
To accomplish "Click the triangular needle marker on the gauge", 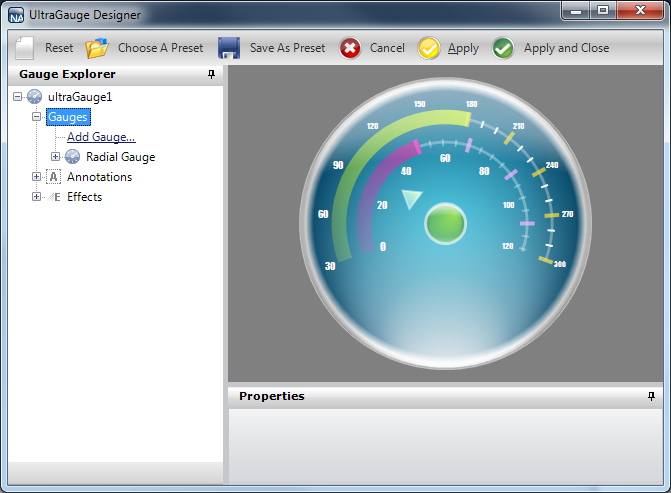I will [x=411, y=199].
